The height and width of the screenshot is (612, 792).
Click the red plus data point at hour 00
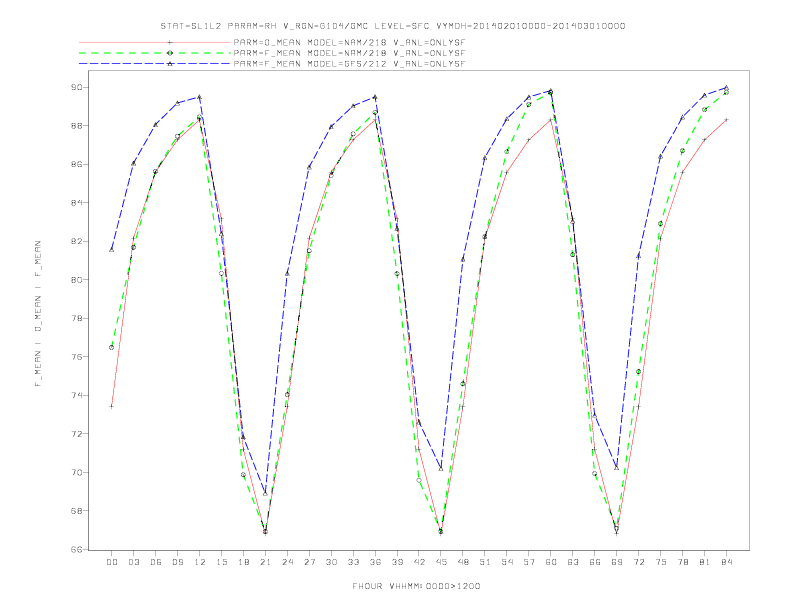[112, 406]
